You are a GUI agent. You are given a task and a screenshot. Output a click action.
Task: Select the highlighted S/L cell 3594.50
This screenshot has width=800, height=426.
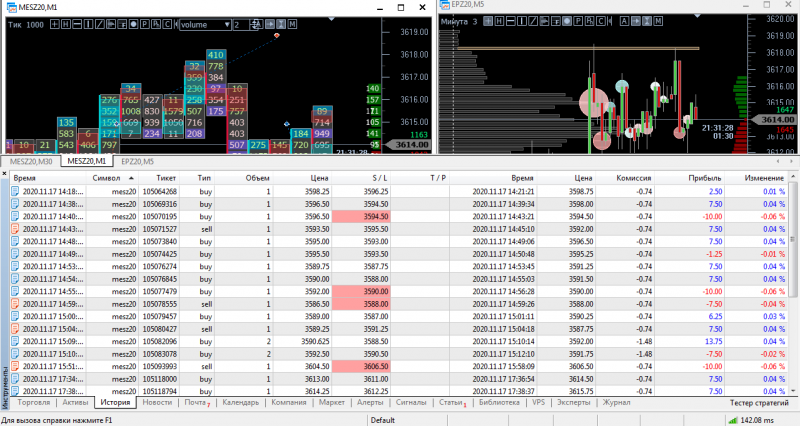361,216
